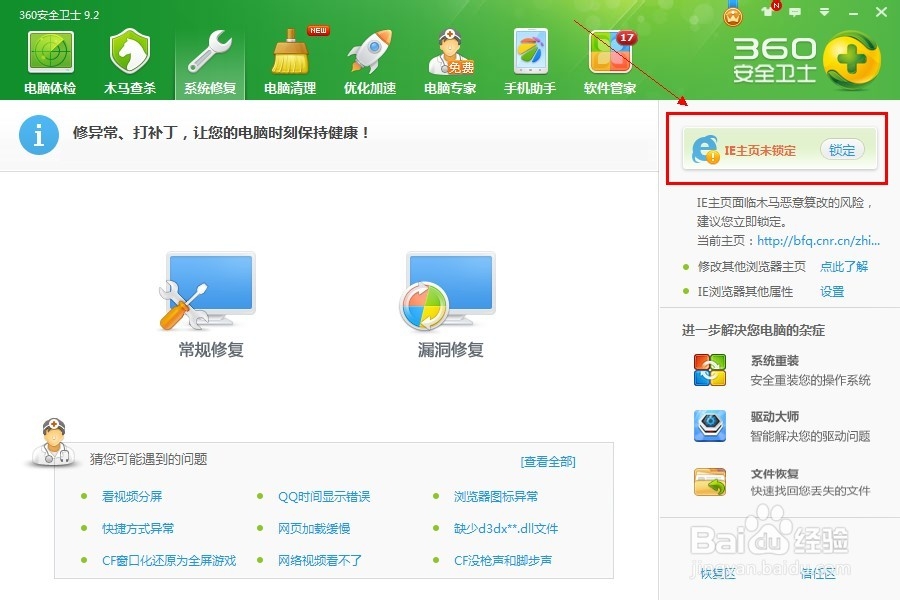View all problems via 查看全部

point(547,461)
